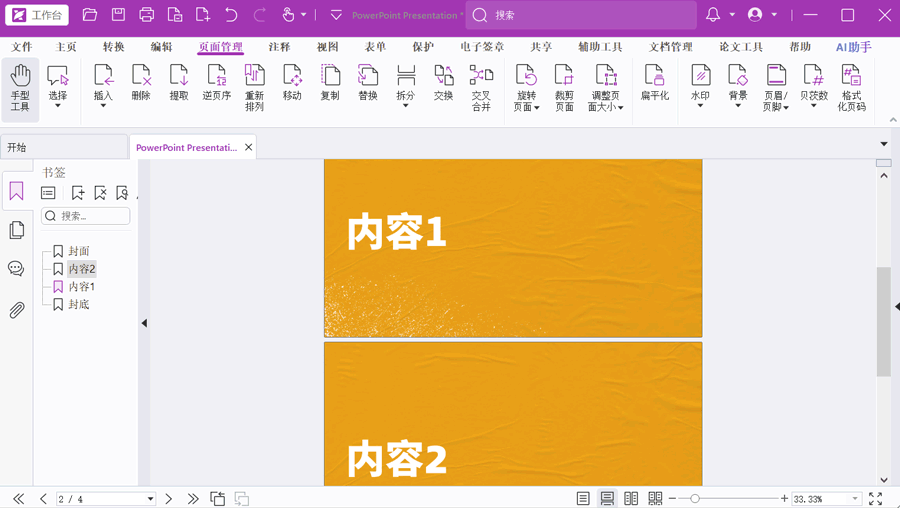Open the Attachments panel paperclip icon
This screenshot has height=508, width=900.
pos(16,310)
